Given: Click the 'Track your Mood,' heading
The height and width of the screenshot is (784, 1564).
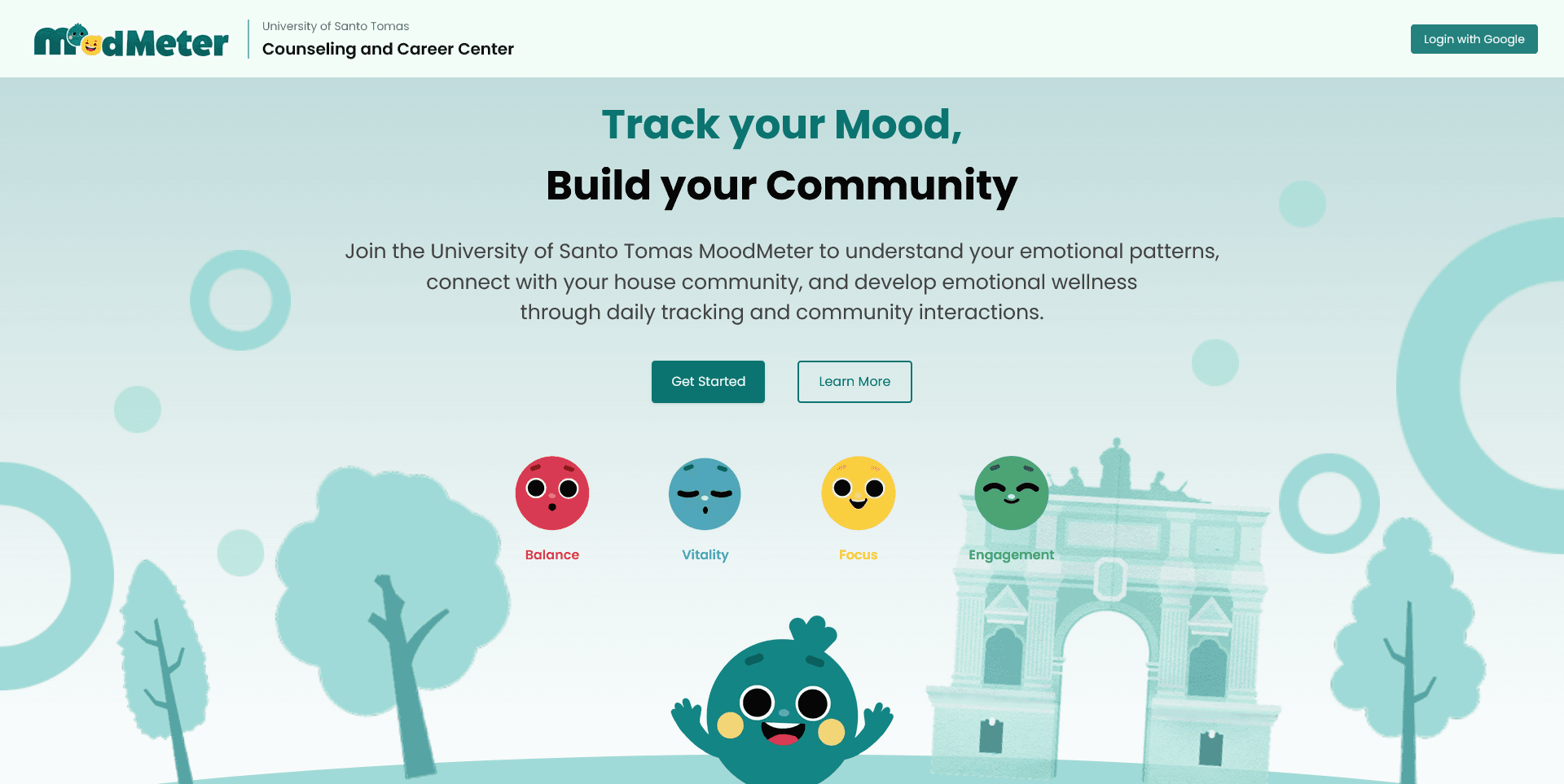Looking at the screenshot, I should pyautogui.click(x=781, y=125).
